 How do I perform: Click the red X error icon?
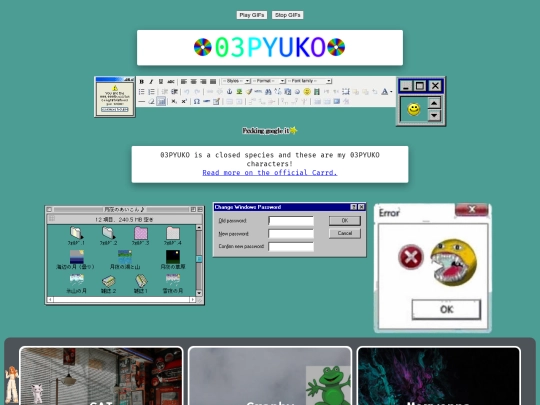click(411, 257)
